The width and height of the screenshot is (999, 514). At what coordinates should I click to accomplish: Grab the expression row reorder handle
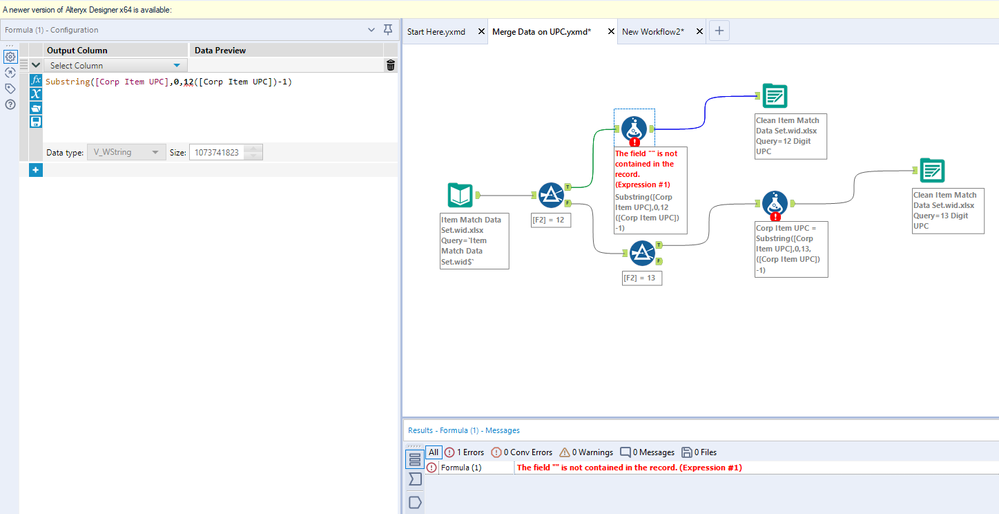click(24, 65)
